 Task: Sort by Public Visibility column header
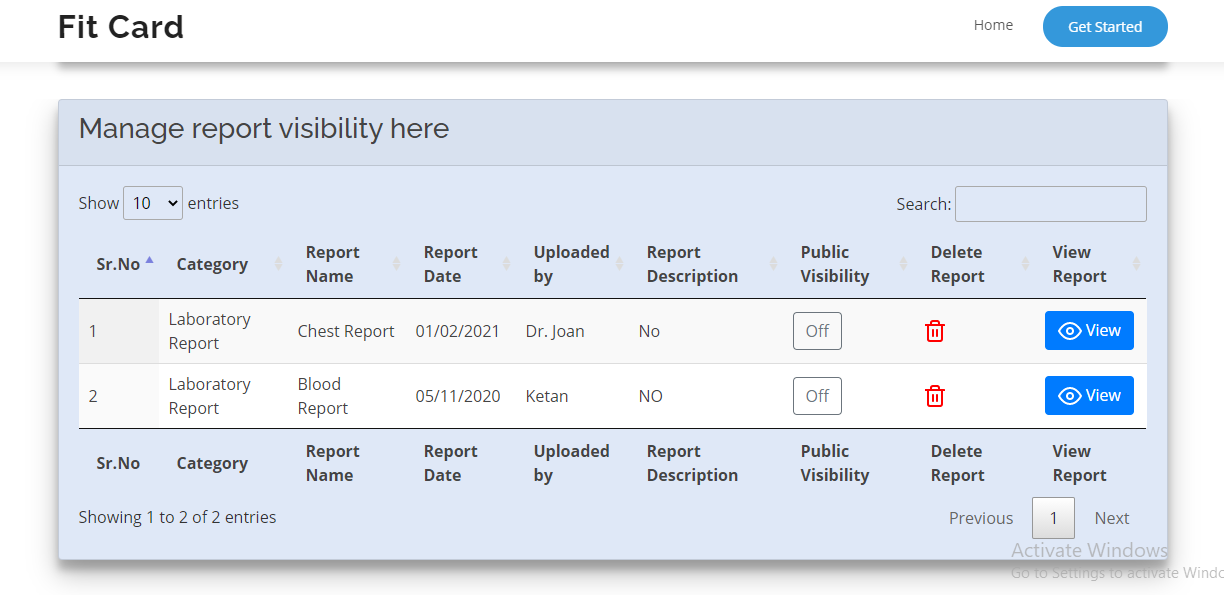[x=835, y=264]
